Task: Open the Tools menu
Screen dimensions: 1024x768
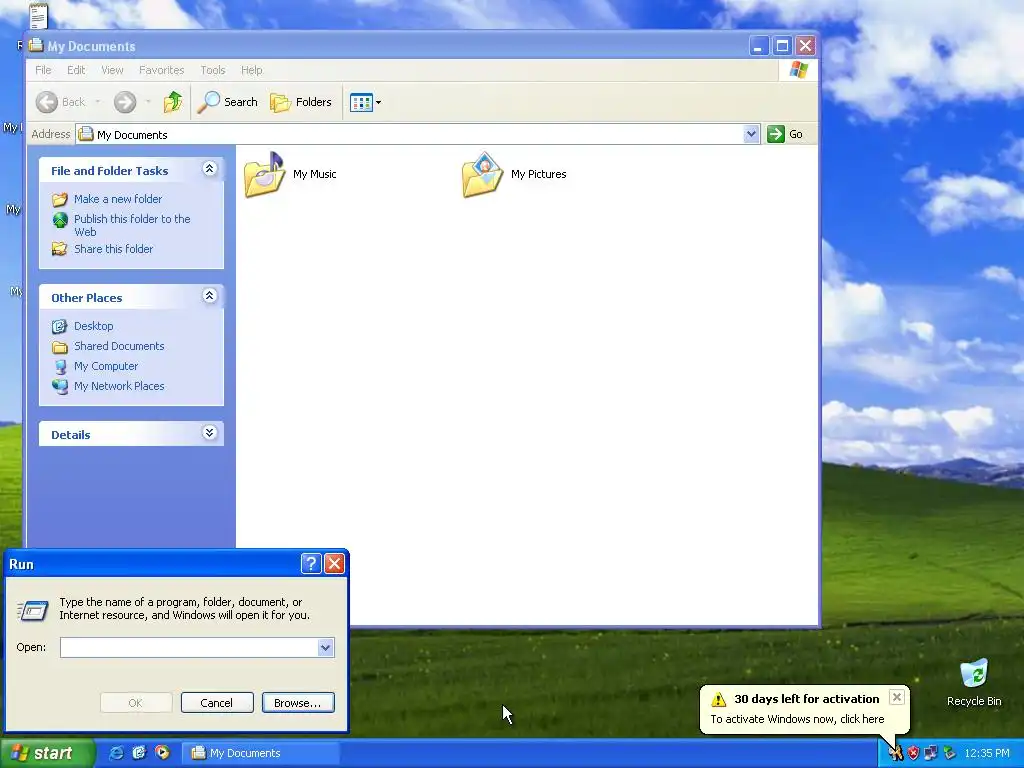Action: tap(213, 70)
